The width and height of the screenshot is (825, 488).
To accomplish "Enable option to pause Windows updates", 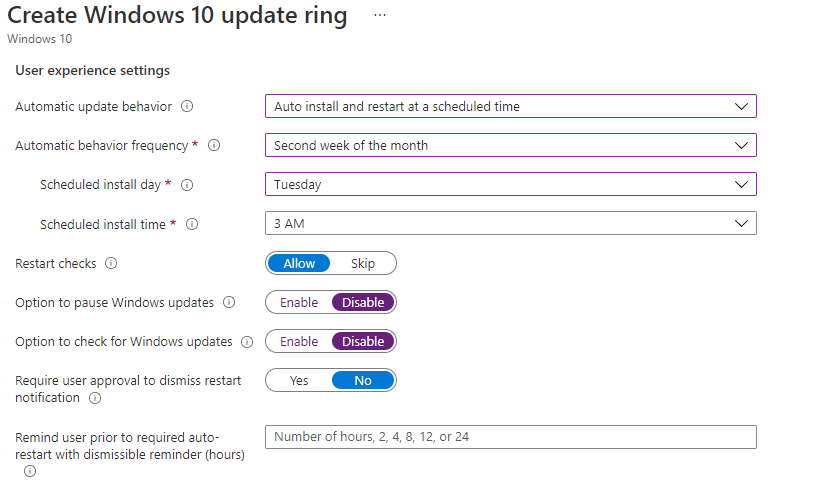I will (x=299, y=303).
